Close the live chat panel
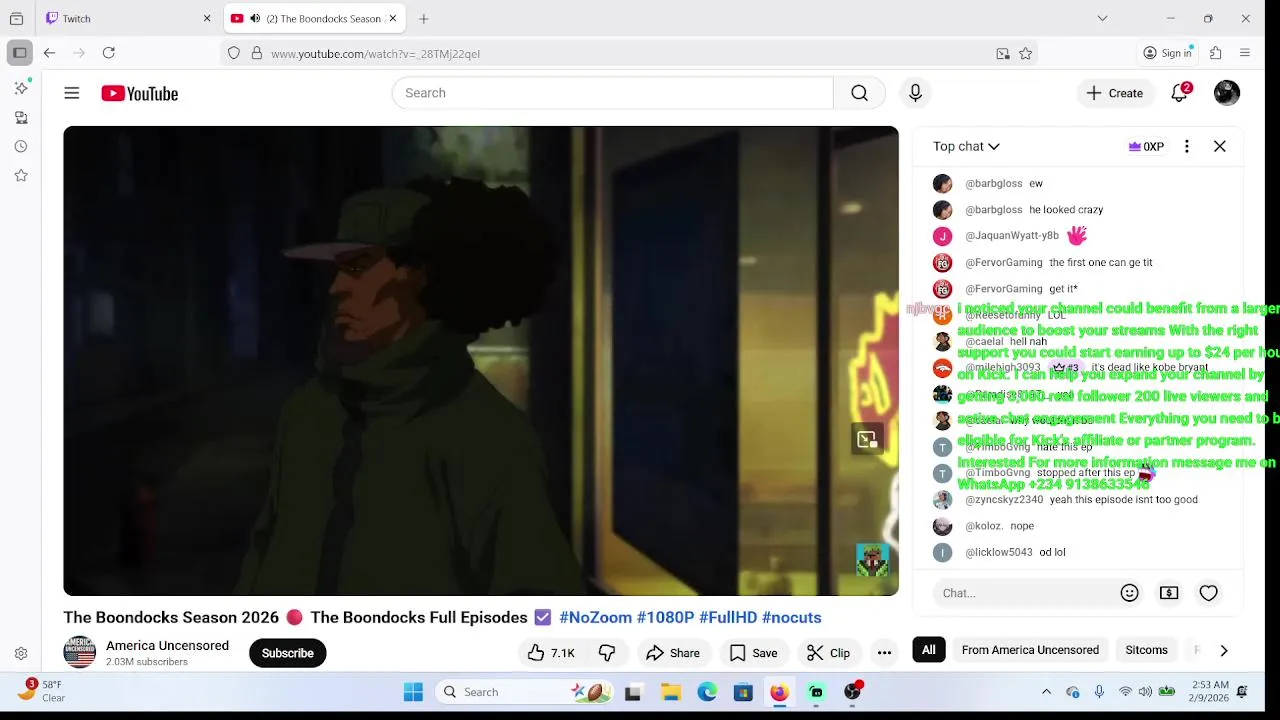Screen dimensions: 1280x720 [1220, 146]
